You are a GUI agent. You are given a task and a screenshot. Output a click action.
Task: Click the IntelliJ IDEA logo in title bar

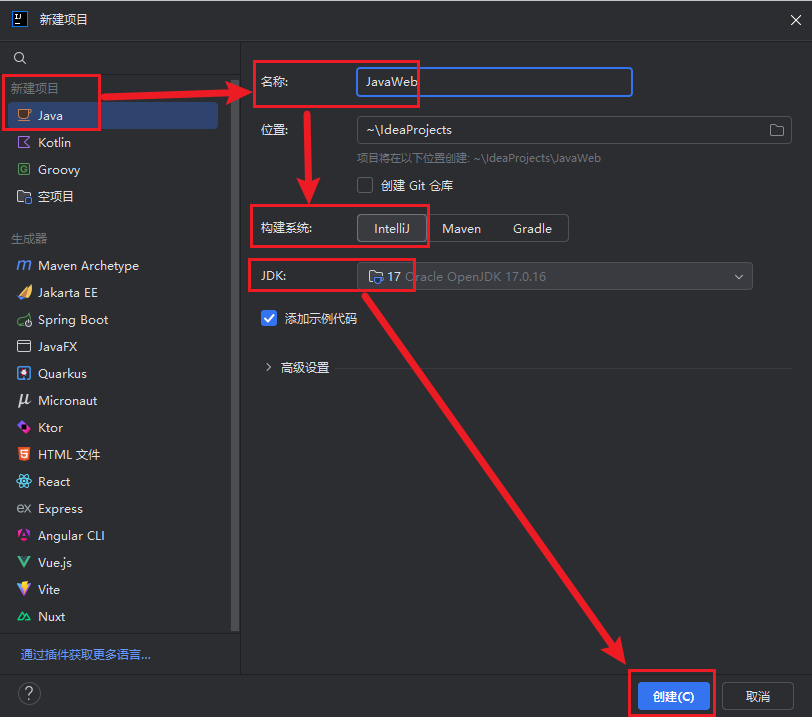(x=20, y=20)
